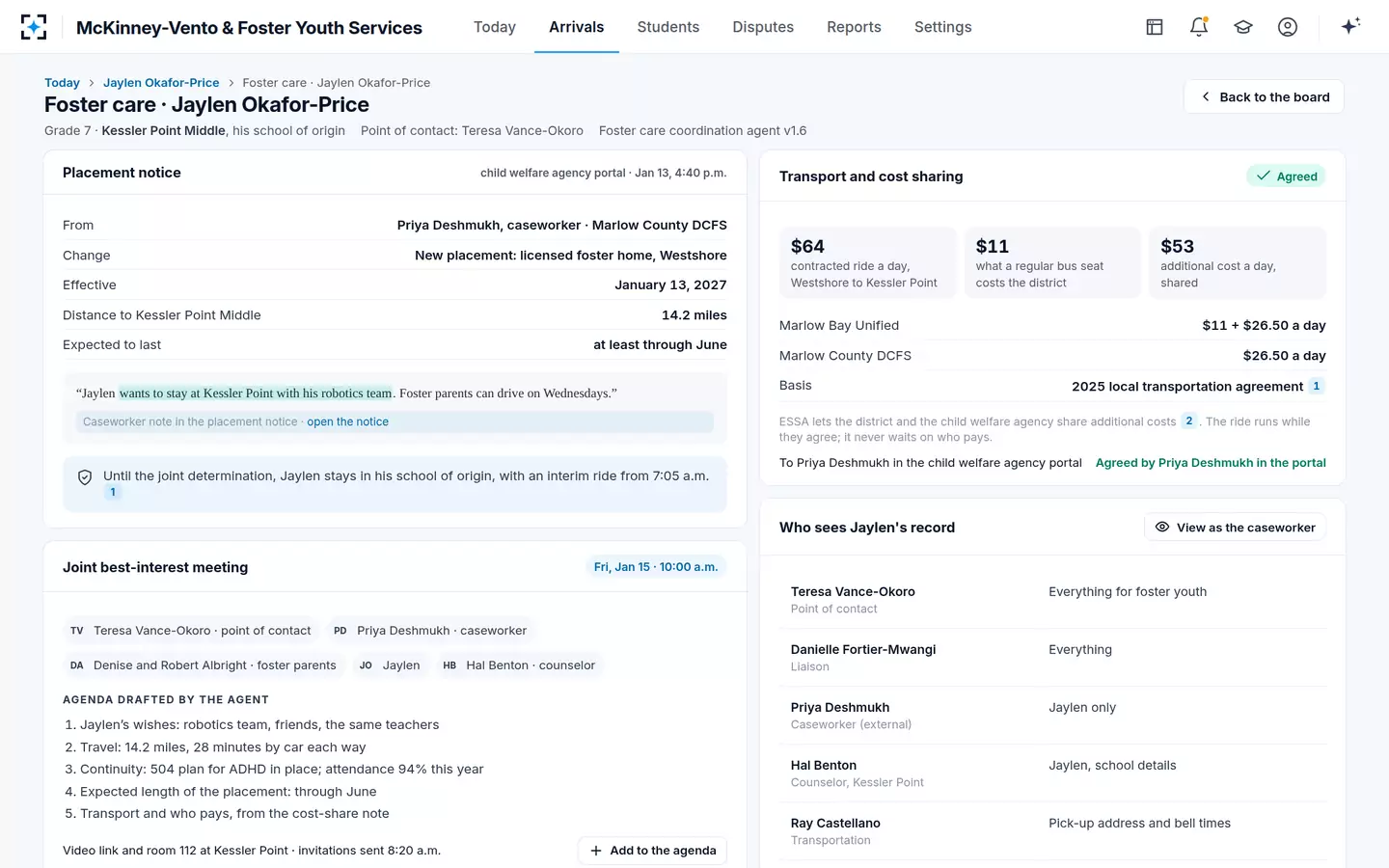This screenshot has width=1389, height=868.
Task: Open the user account icon
Action: tap(1288, 27)
